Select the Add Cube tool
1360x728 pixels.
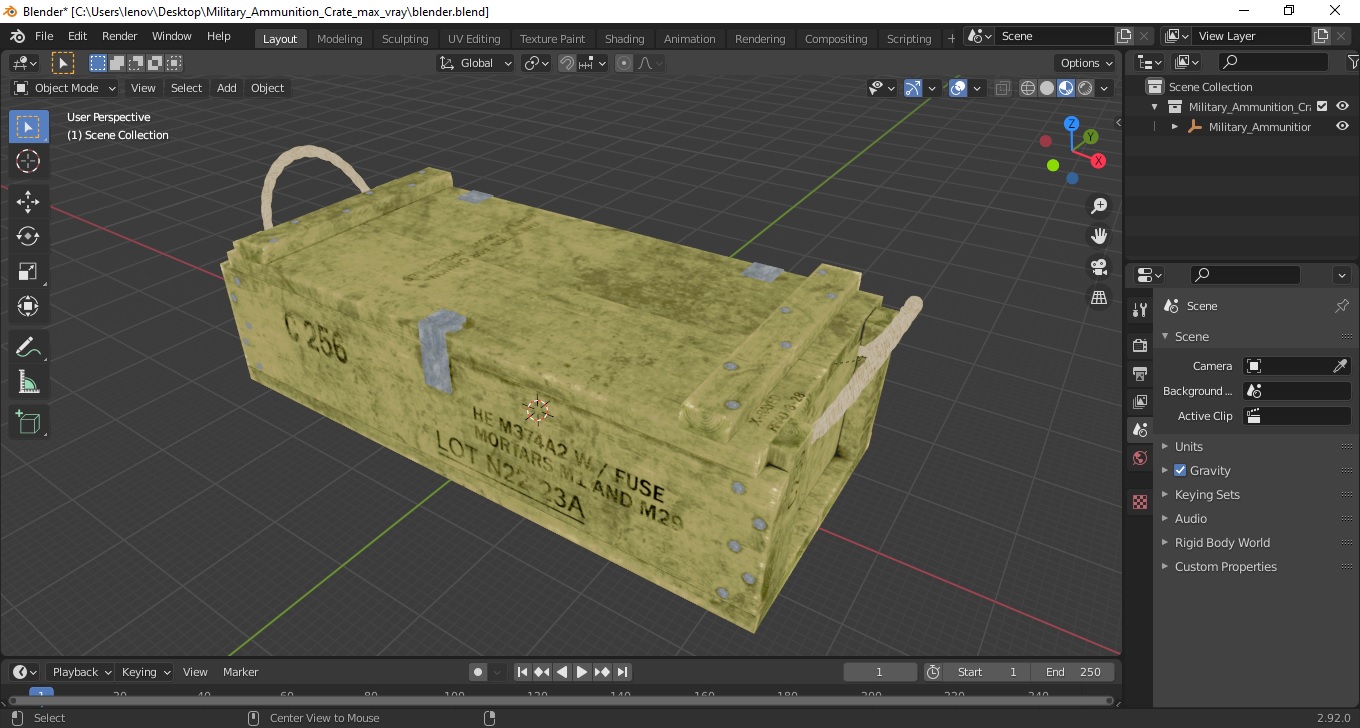point(28,422)
